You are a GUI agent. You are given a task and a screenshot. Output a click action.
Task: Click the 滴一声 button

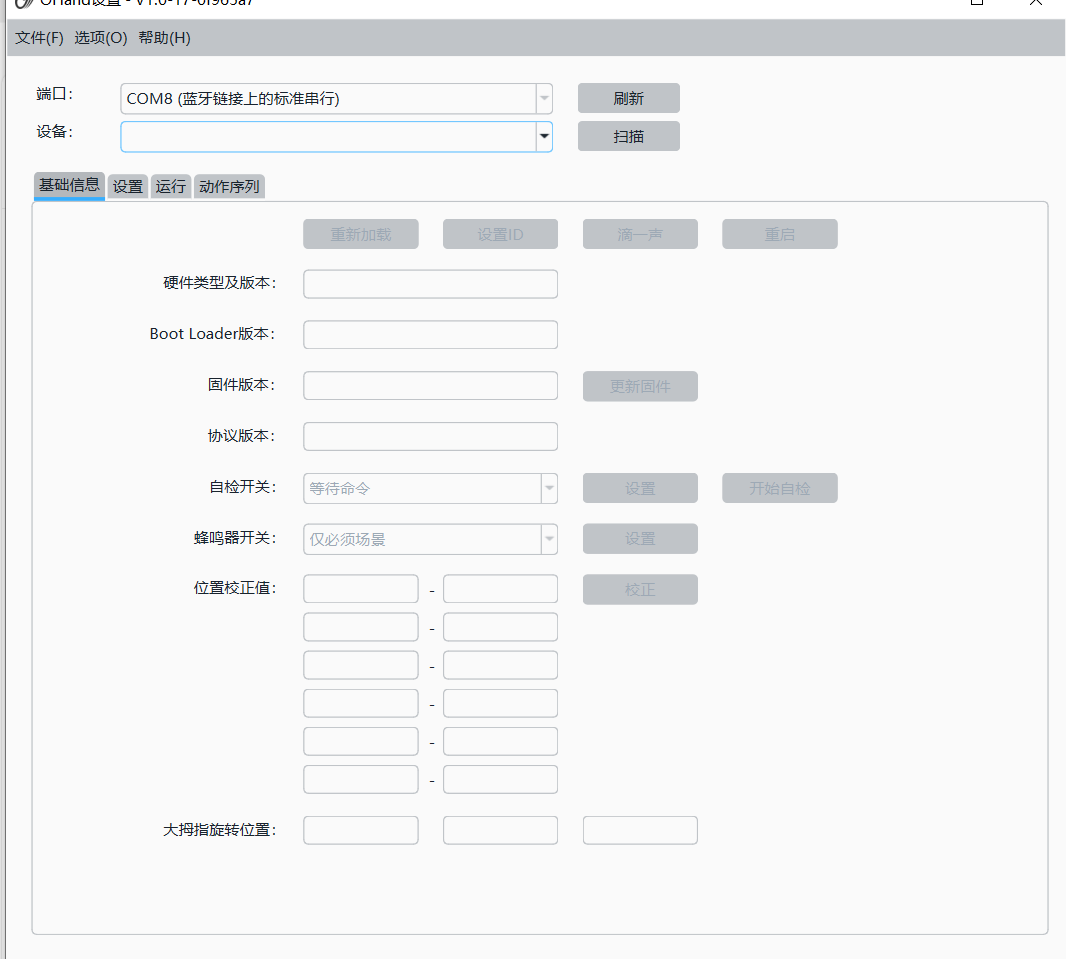tap(640, 234)
